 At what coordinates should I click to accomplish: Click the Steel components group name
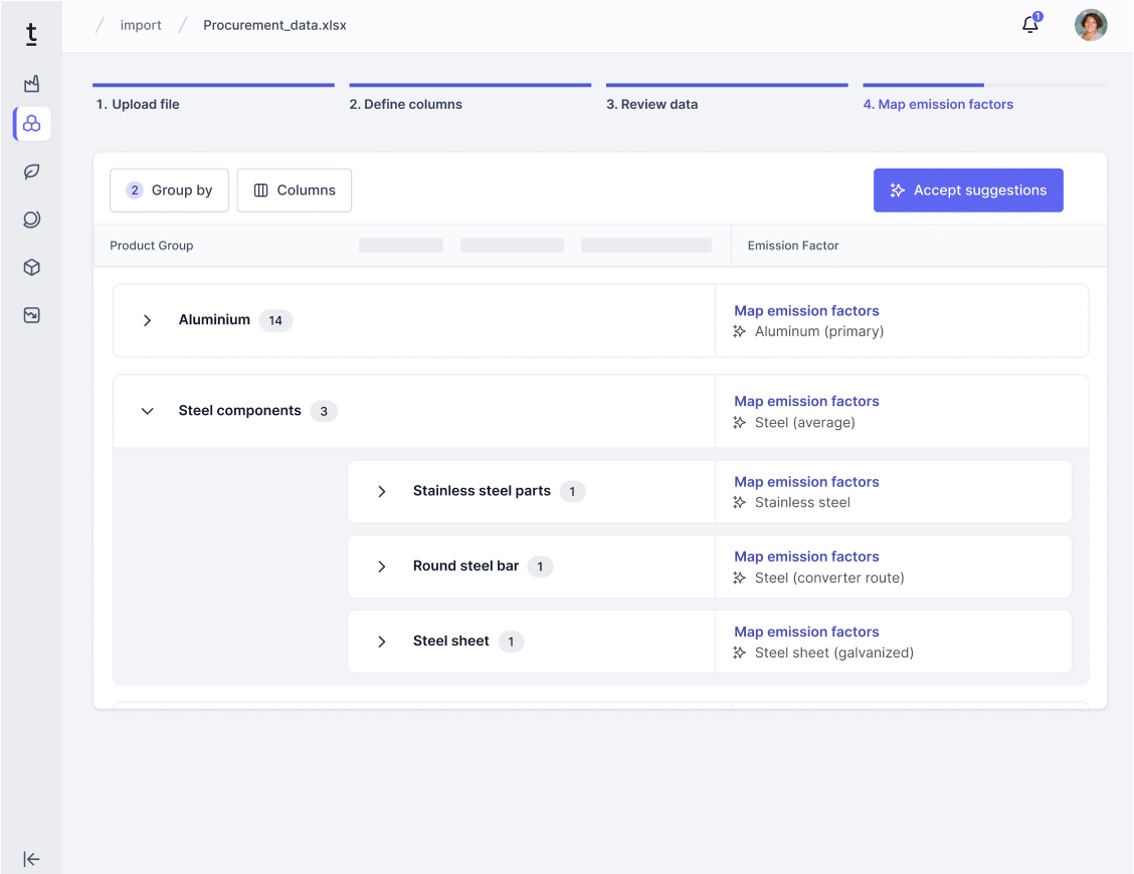coord(239,410)
